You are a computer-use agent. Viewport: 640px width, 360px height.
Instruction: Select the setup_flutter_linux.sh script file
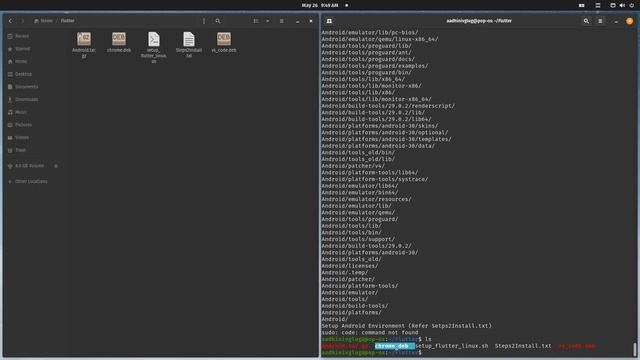click(x=154, y=47)
